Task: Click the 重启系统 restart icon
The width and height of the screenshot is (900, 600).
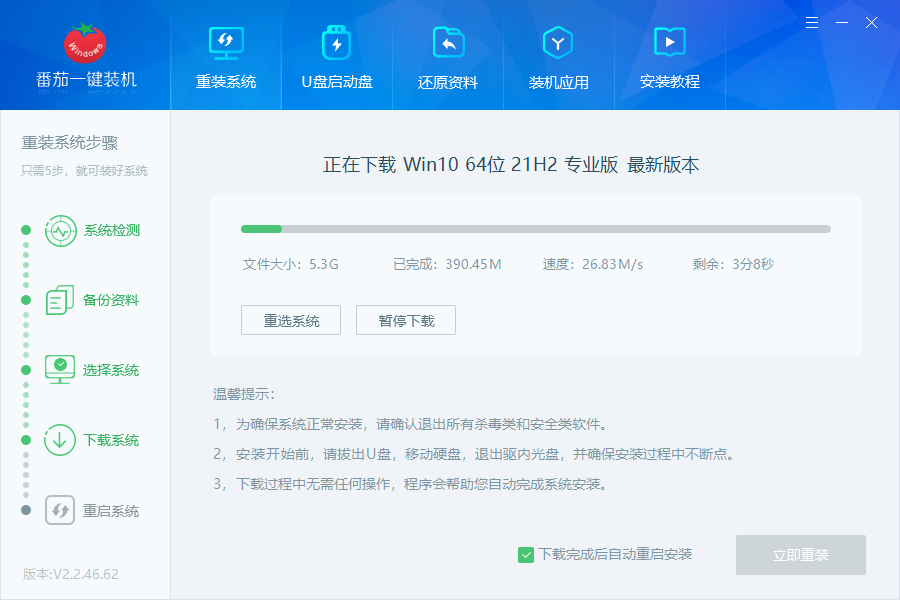Action: [x=60, y=510]
